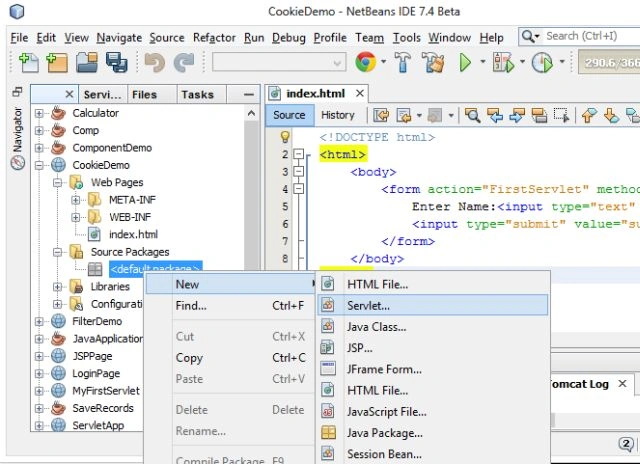Click the Redo arrow icon
This screenshot has height=464, width=640.
tap(184, 63)
